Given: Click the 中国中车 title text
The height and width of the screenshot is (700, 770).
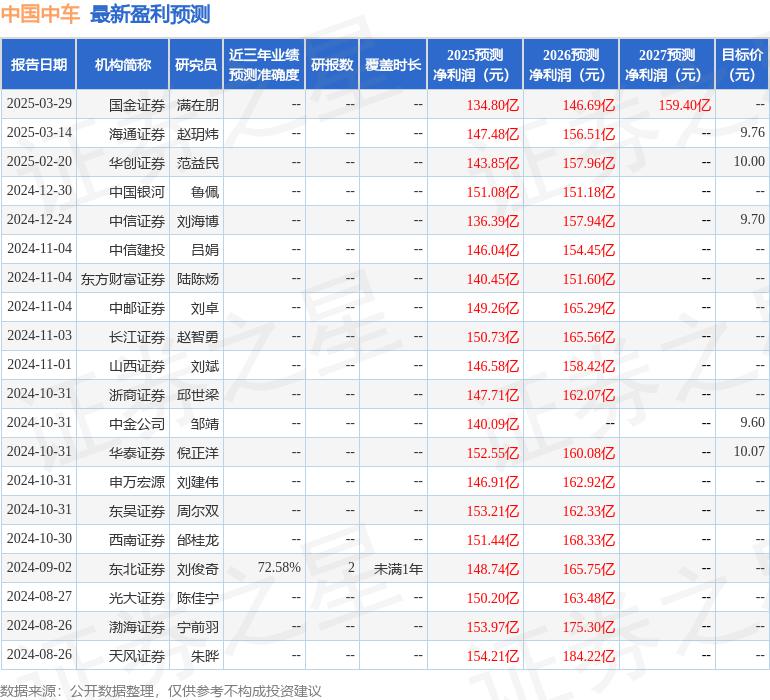Looking at the screenshot, I should point(40,14).
